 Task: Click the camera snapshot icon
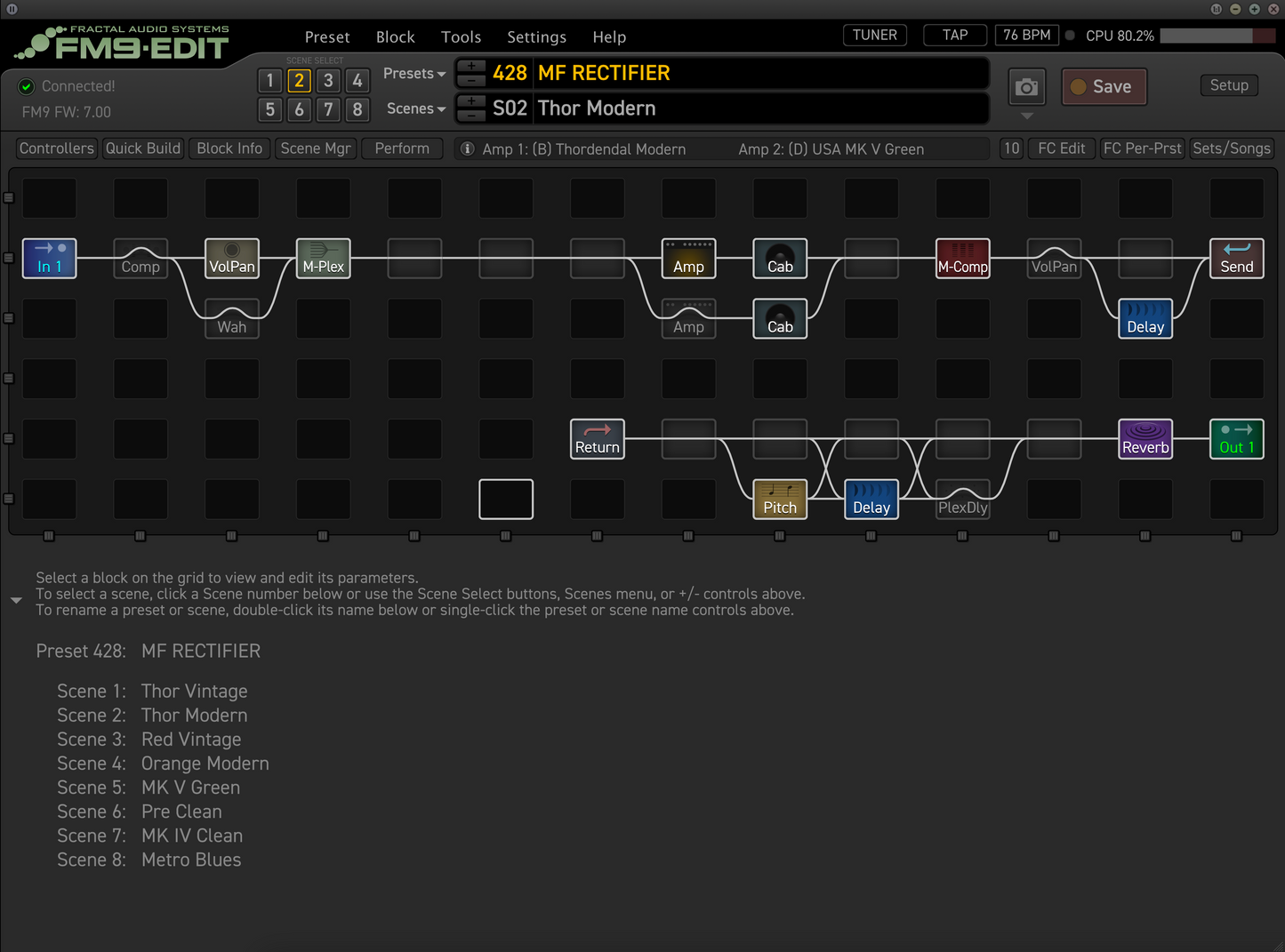[1027, 87]
